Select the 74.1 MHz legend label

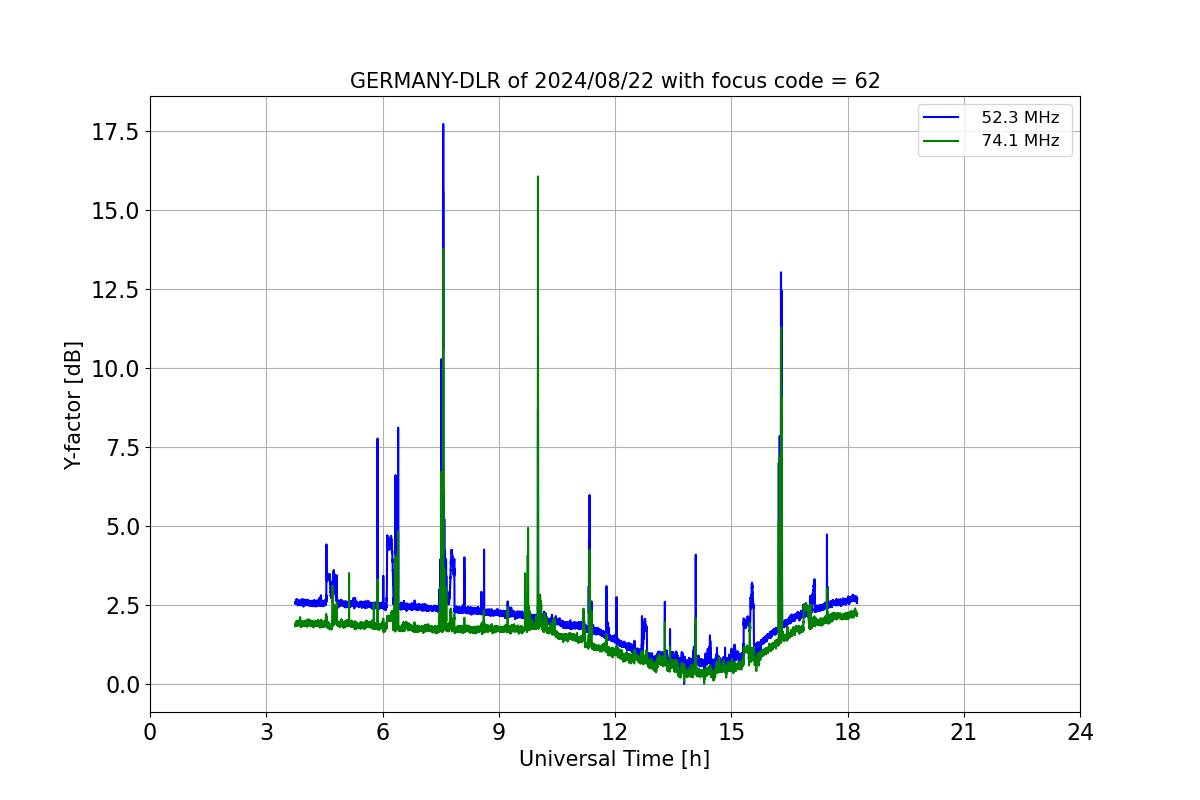(x=1020, y=141)
